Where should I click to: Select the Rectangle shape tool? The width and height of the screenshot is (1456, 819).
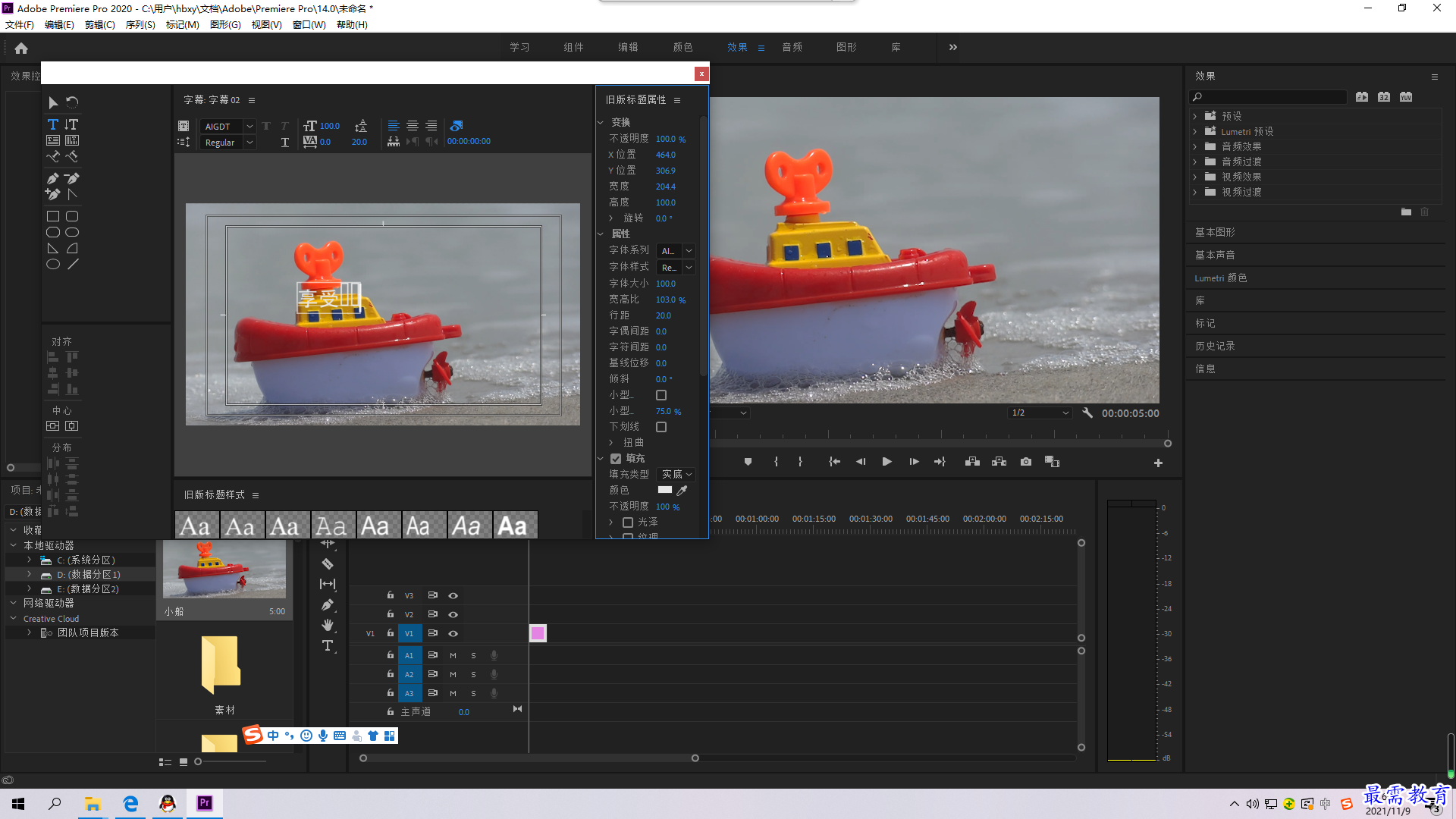(x=53, y=216)
